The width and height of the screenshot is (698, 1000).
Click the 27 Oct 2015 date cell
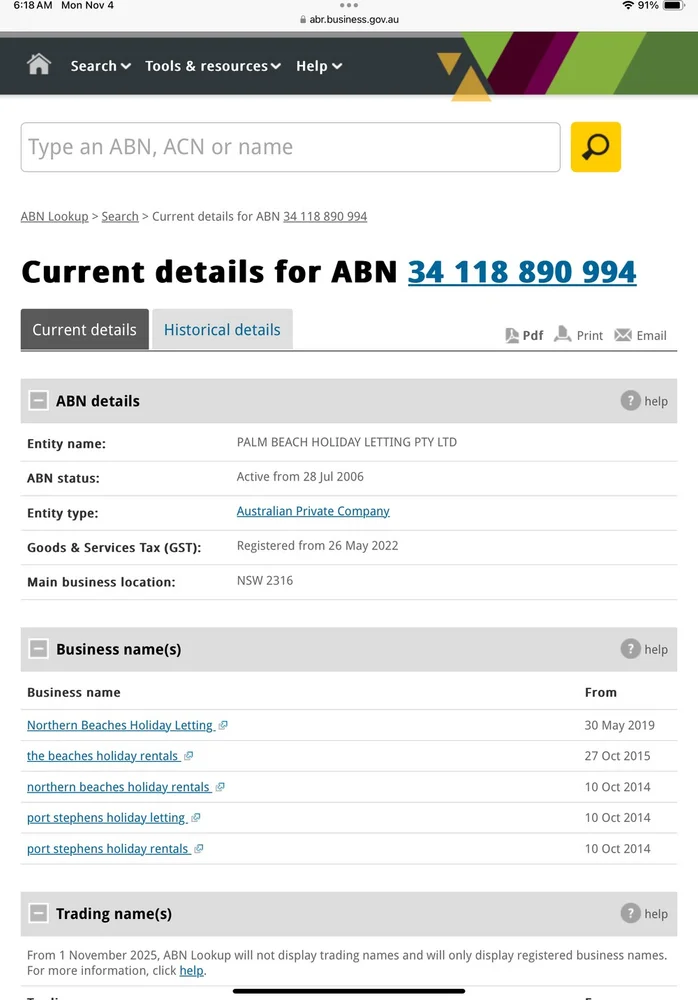tap(618, 756)
